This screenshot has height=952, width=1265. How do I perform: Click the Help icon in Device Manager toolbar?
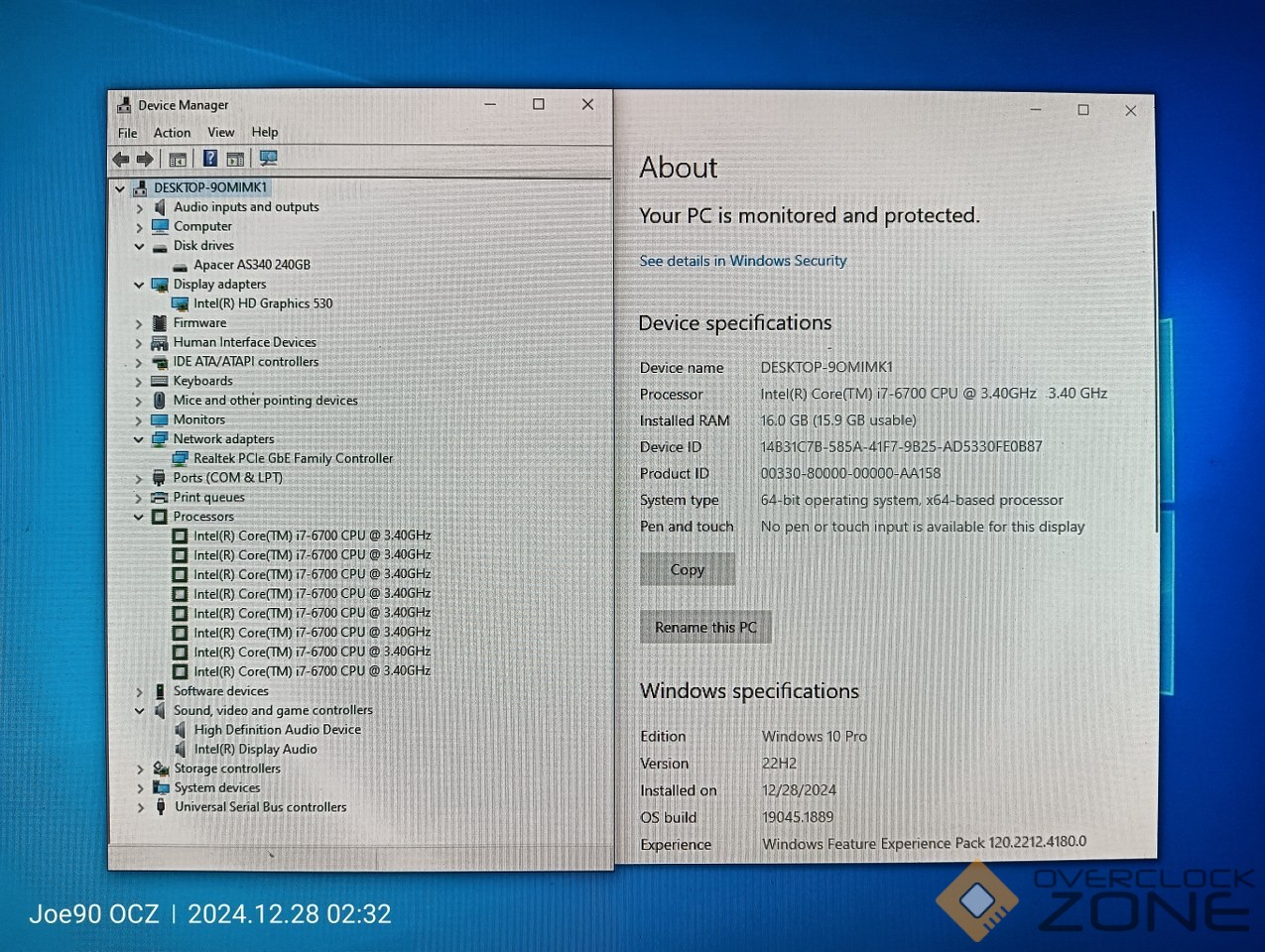[x=210, y=158]
